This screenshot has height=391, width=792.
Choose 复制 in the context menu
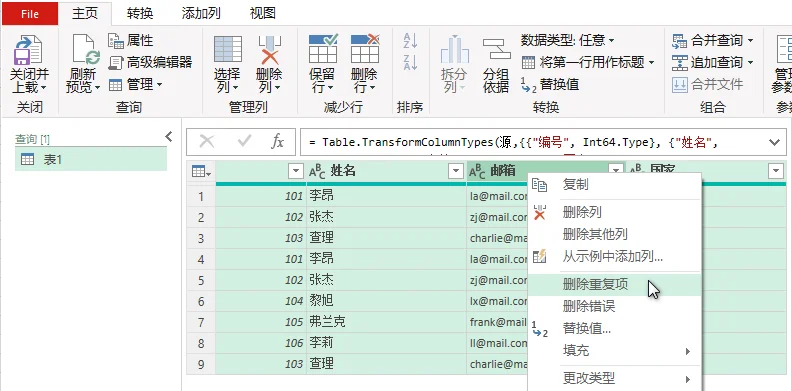[x=615, y=185]
